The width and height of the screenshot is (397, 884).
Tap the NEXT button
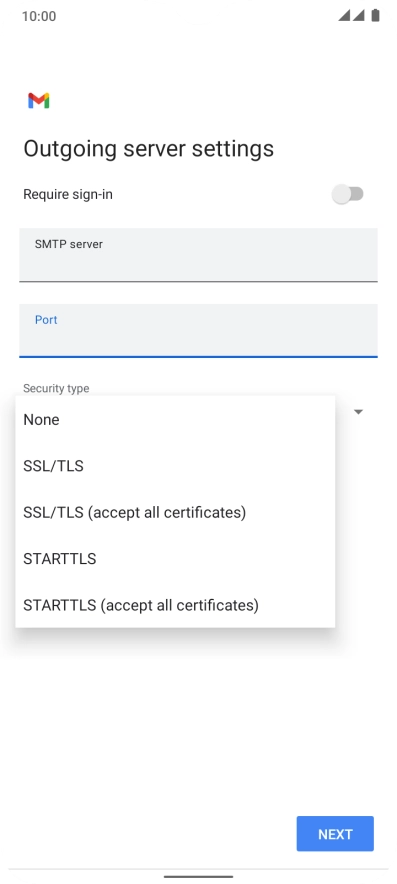click(x=335, y=833)
